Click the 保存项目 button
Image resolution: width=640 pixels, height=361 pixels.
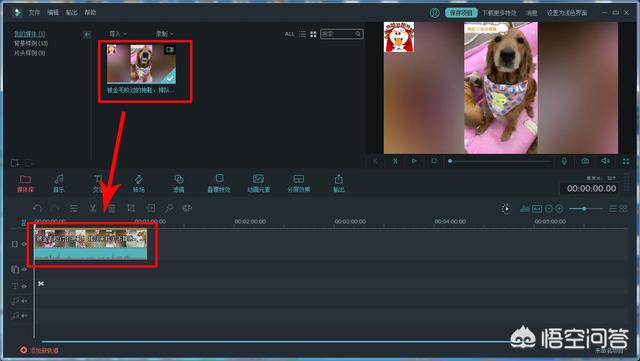click(x=461, y=13)
